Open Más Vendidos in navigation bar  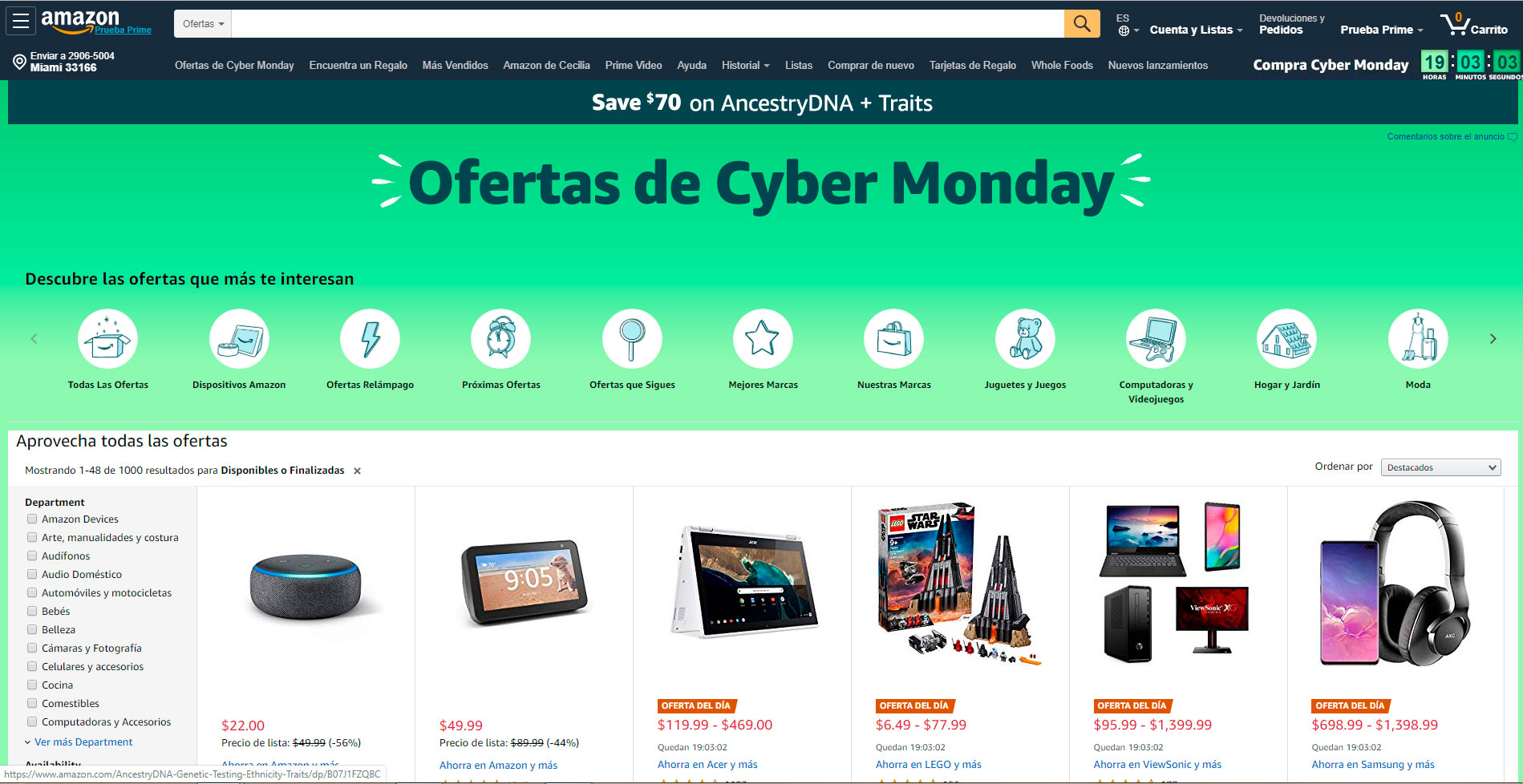455,66
